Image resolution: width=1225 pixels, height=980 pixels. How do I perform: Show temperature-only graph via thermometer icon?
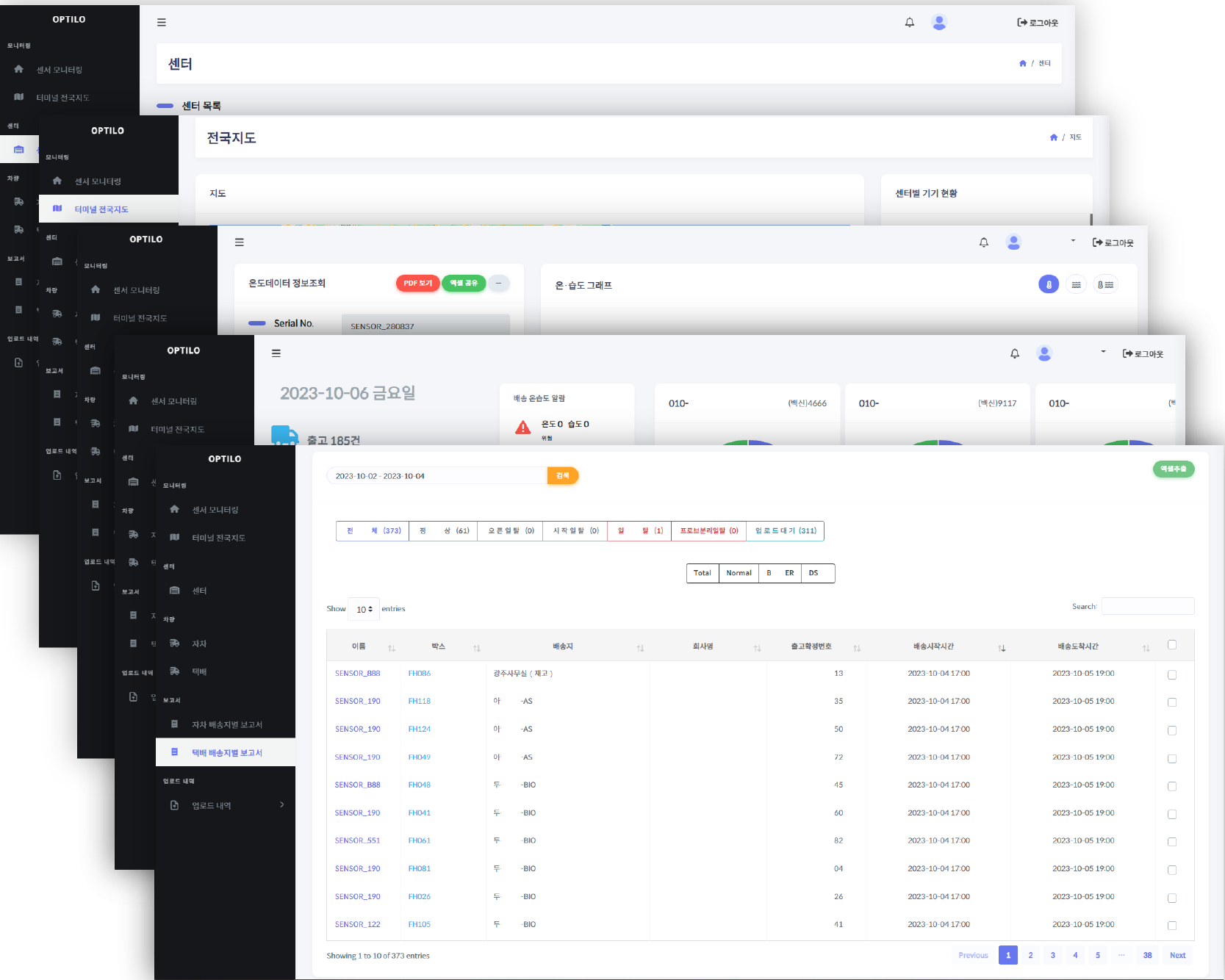tap(1049, 284)
